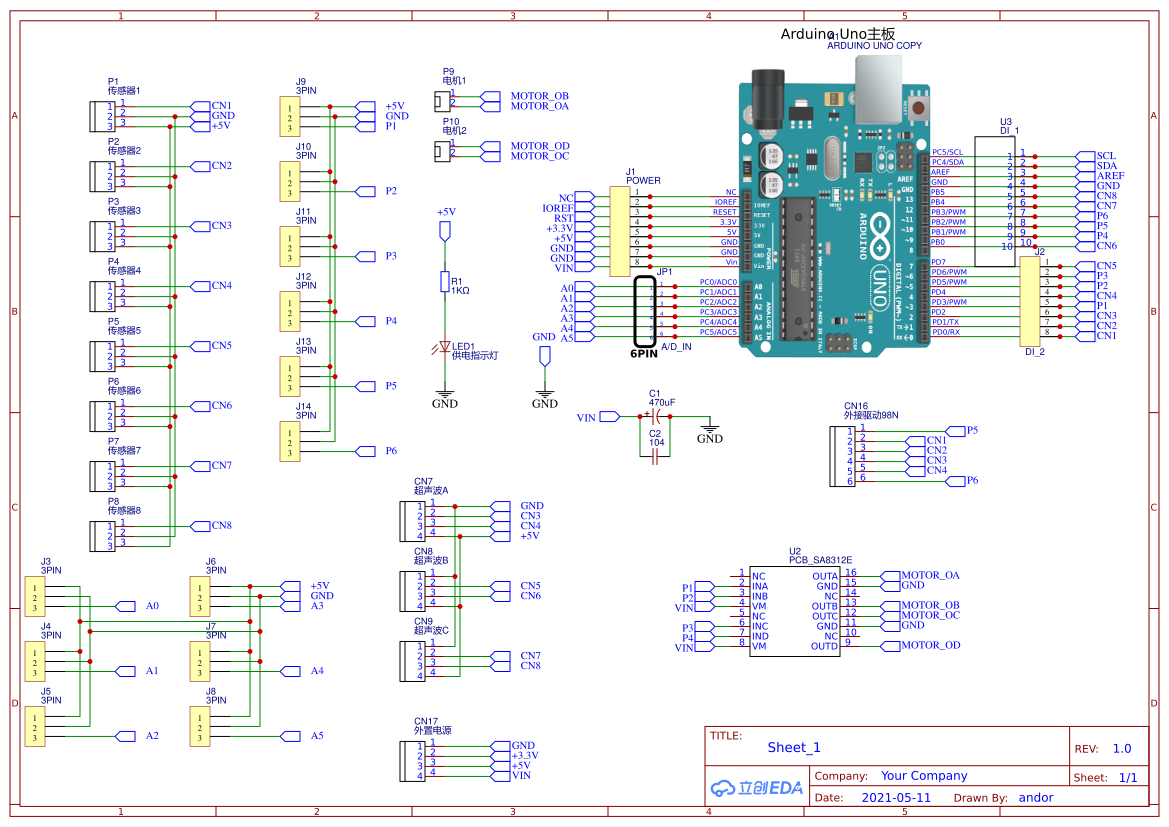Click the "A0" net port beside JP1

[584, 288]
